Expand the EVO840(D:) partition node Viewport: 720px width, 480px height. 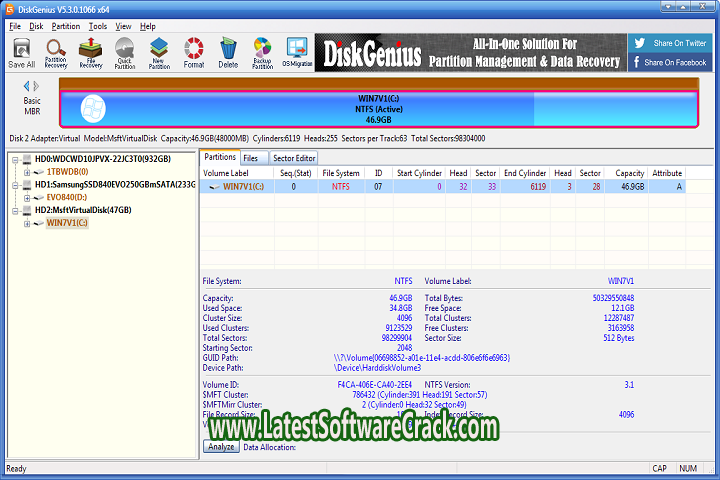pos(27,198)
